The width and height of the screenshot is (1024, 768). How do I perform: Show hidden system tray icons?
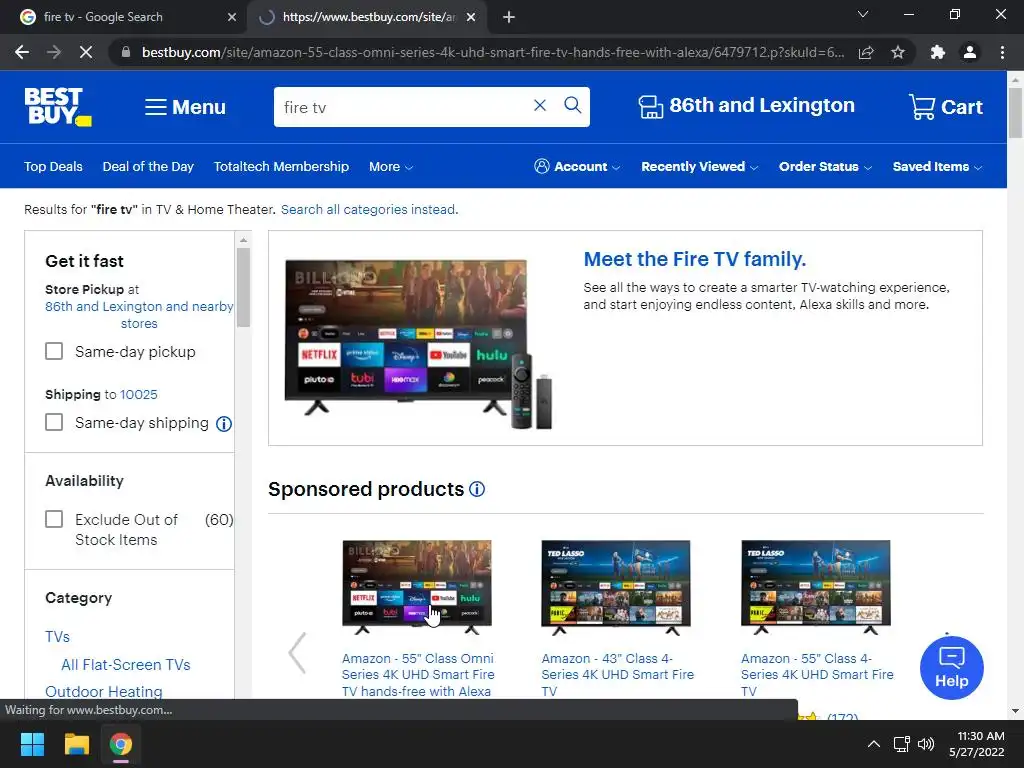click(874, 744)
